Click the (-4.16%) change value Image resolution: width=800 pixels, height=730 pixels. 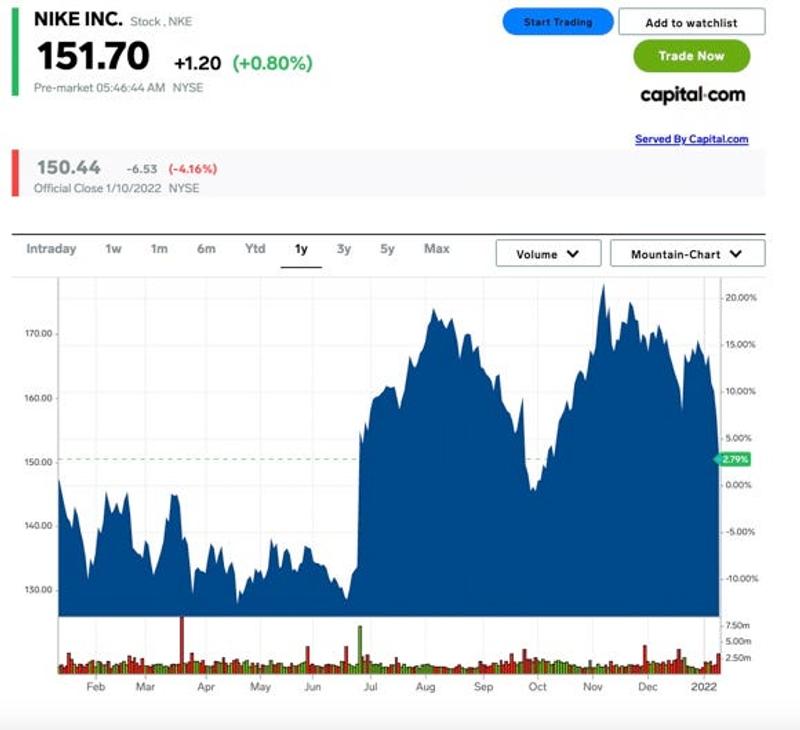(192, 169)
